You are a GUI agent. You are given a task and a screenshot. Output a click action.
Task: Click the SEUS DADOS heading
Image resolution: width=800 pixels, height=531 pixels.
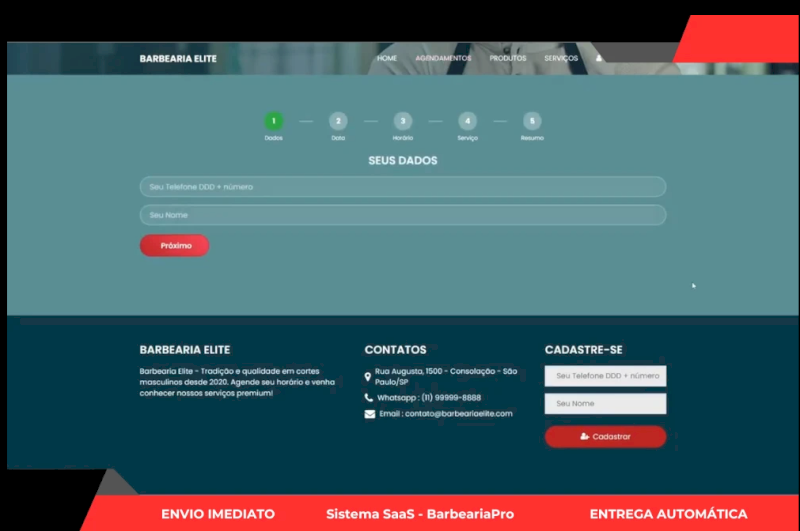coord(403,161)
